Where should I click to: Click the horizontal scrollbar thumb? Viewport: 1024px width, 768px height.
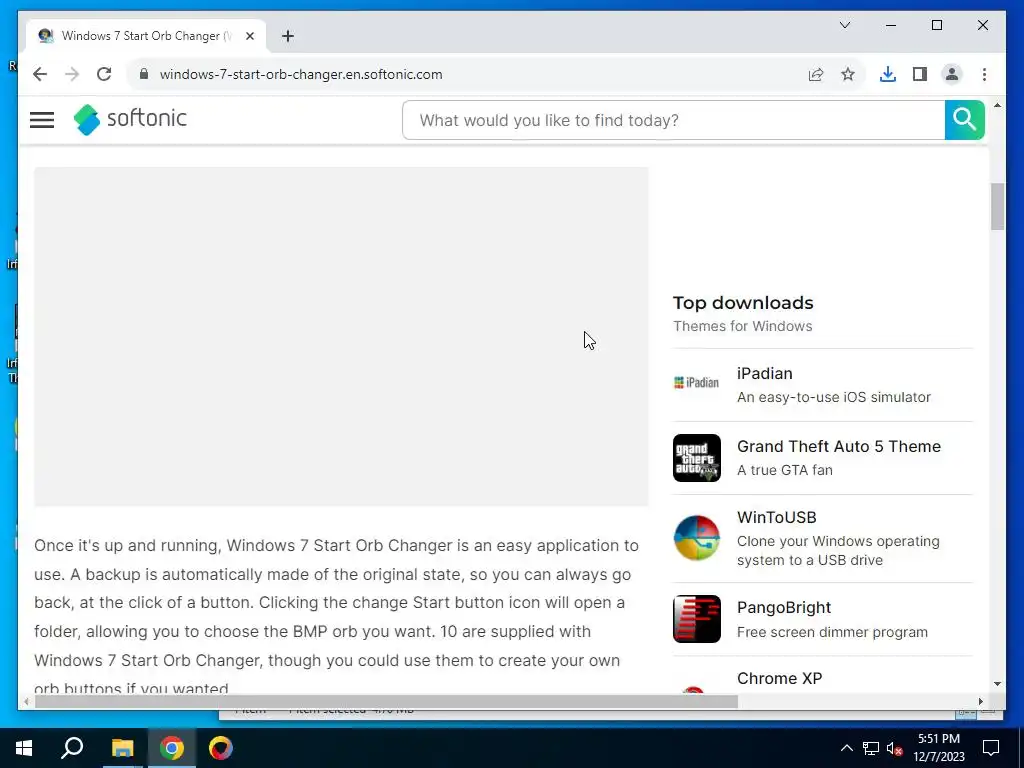pos(386,701)
